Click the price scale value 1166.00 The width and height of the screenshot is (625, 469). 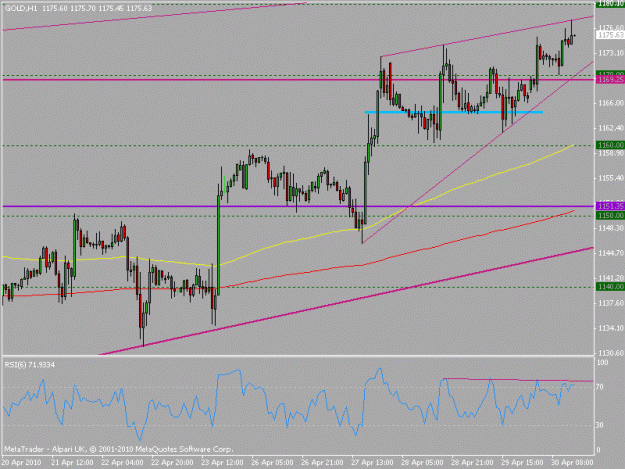pyautogui.click(x=611, y=103)
